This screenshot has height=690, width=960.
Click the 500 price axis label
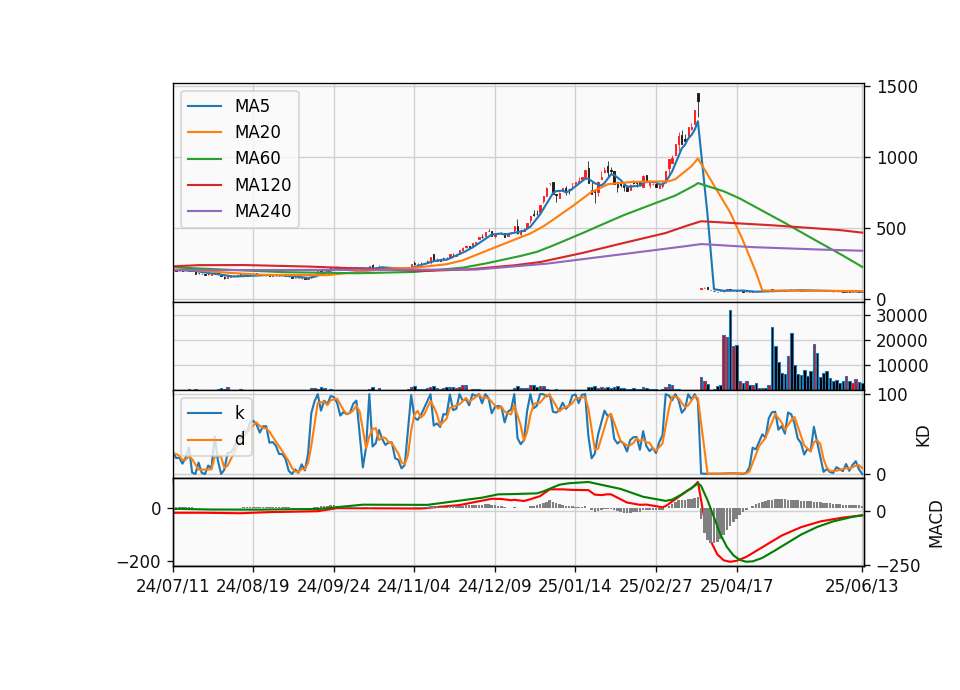pos(892,229)
